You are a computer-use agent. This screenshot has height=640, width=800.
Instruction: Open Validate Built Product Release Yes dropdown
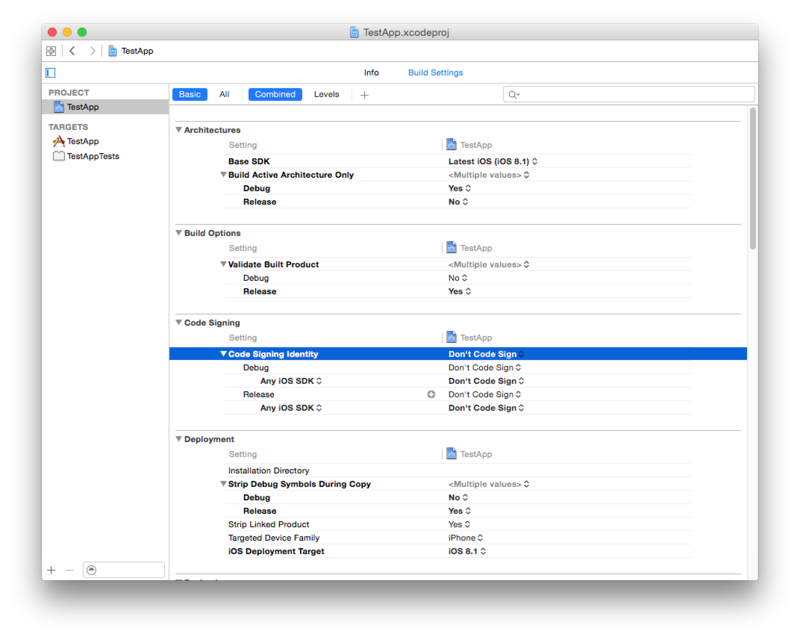[x=459, y=291]
